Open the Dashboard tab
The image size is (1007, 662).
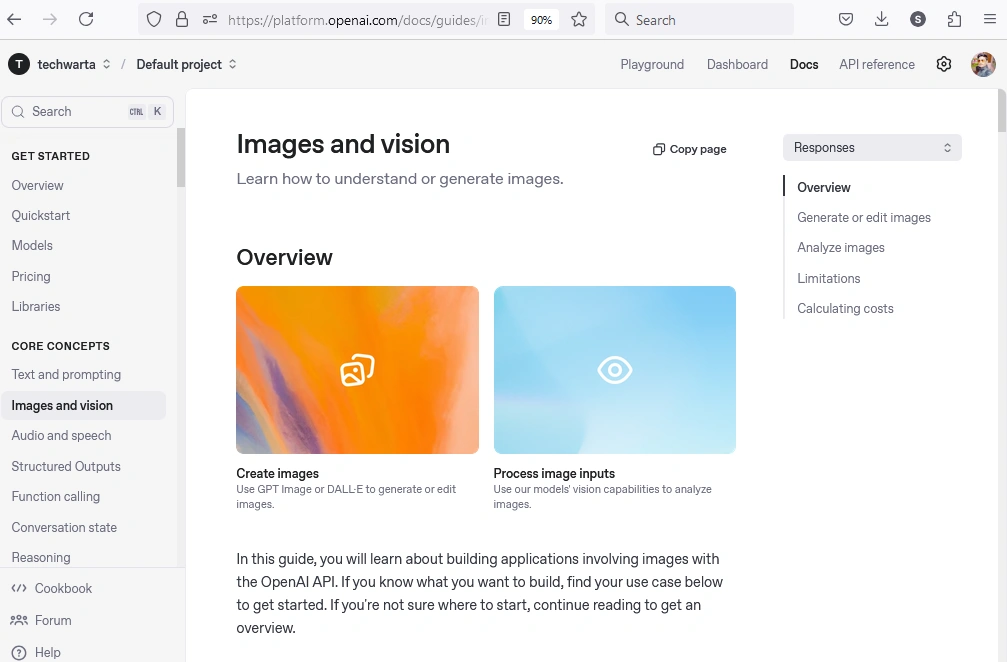737,64
